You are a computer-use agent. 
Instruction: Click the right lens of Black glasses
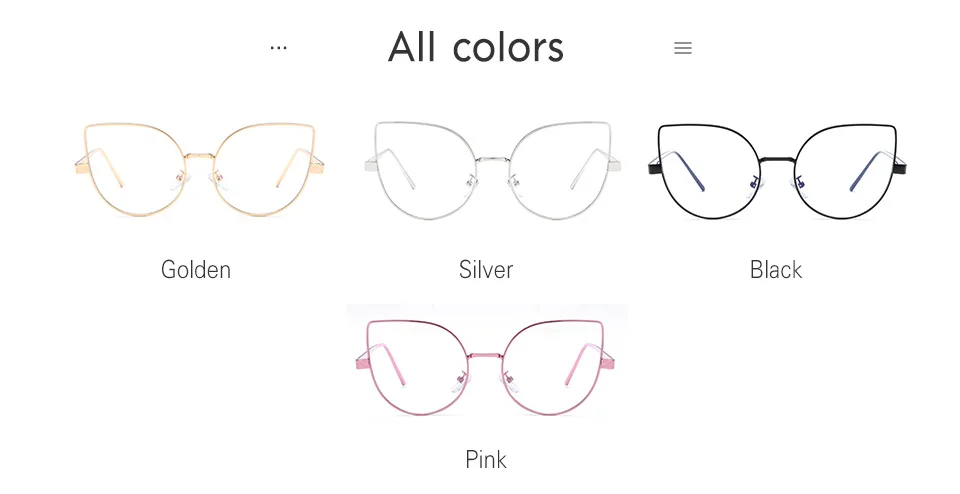point(846,171)
